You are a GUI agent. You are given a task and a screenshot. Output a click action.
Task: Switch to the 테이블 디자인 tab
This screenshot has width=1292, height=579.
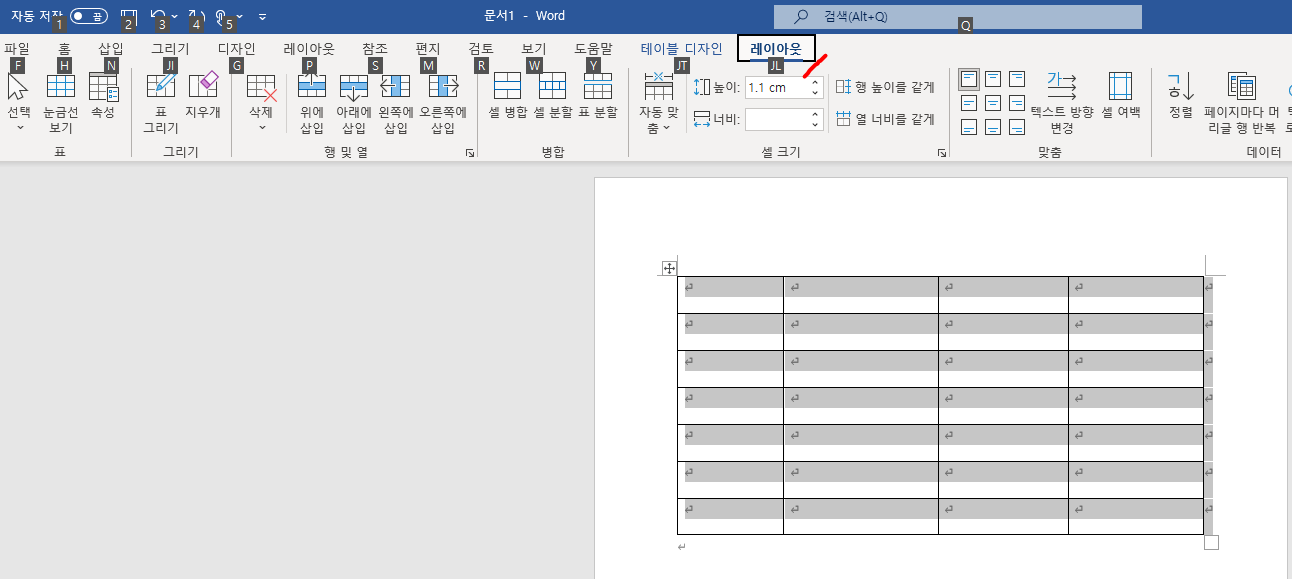click(680, 47)
